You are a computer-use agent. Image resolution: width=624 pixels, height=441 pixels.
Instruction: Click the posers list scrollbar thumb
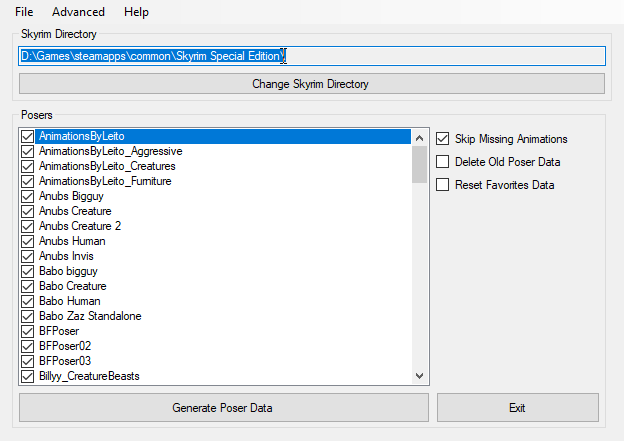(x=419, y=164)
